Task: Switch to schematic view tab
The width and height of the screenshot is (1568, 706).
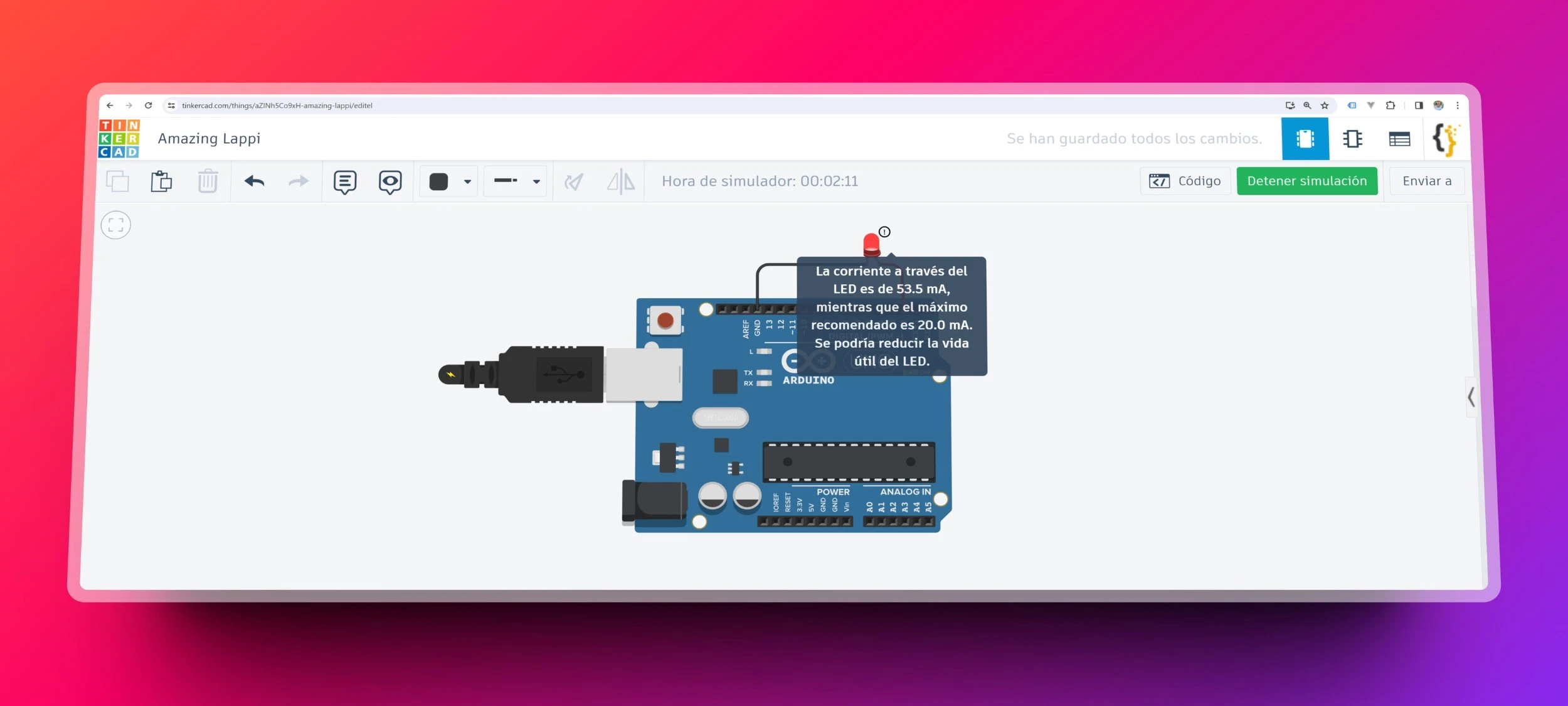Action: 1352,139
